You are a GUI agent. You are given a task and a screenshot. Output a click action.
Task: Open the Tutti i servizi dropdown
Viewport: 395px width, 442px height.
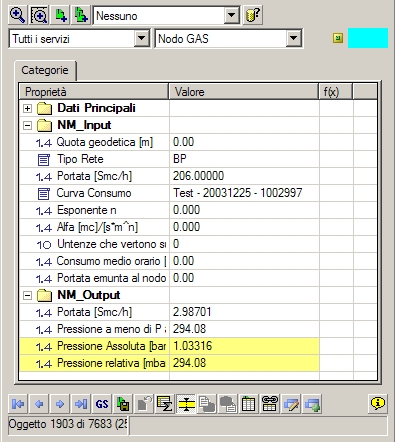tap(141, 38)
